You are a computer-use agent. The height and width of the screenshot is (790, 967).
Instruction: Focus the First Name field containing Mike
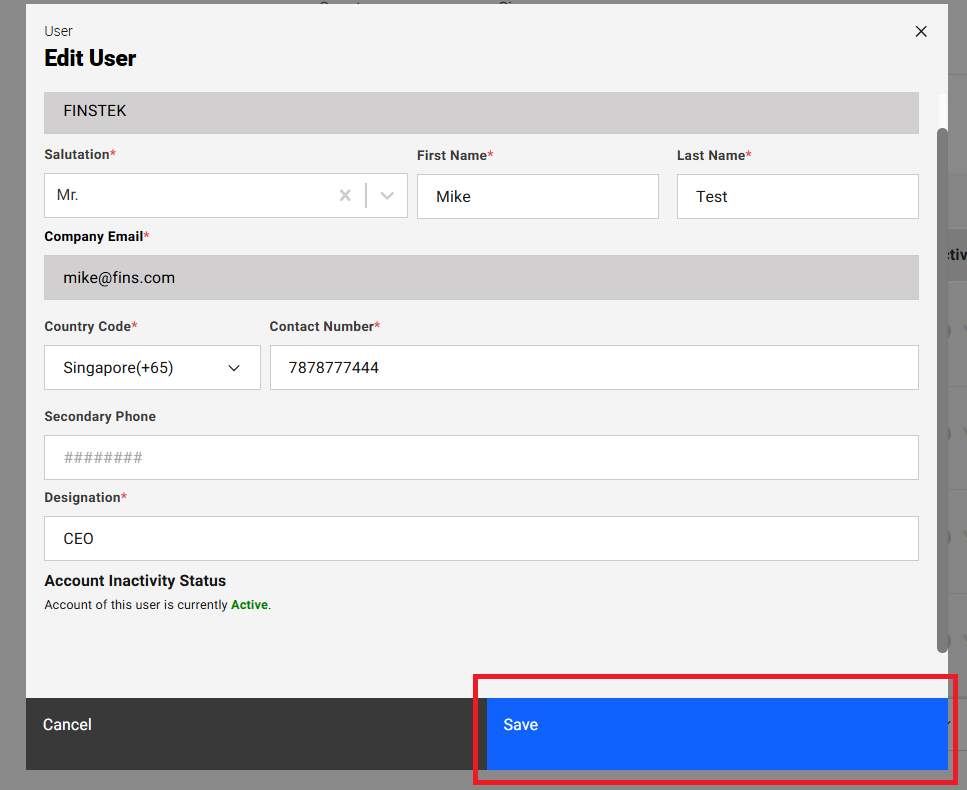pos(537,197)
